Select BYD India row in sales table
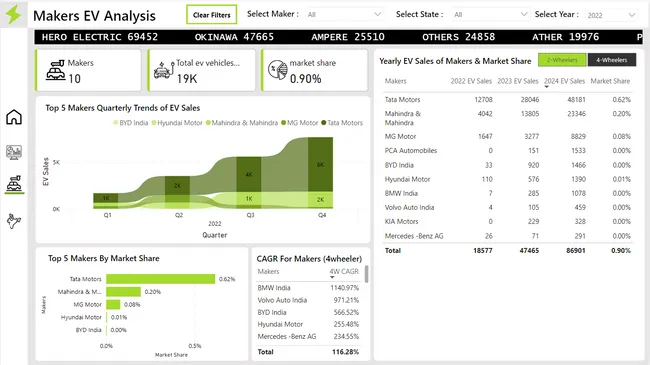This screenshot has width=650, height=365. click(507, 165)
